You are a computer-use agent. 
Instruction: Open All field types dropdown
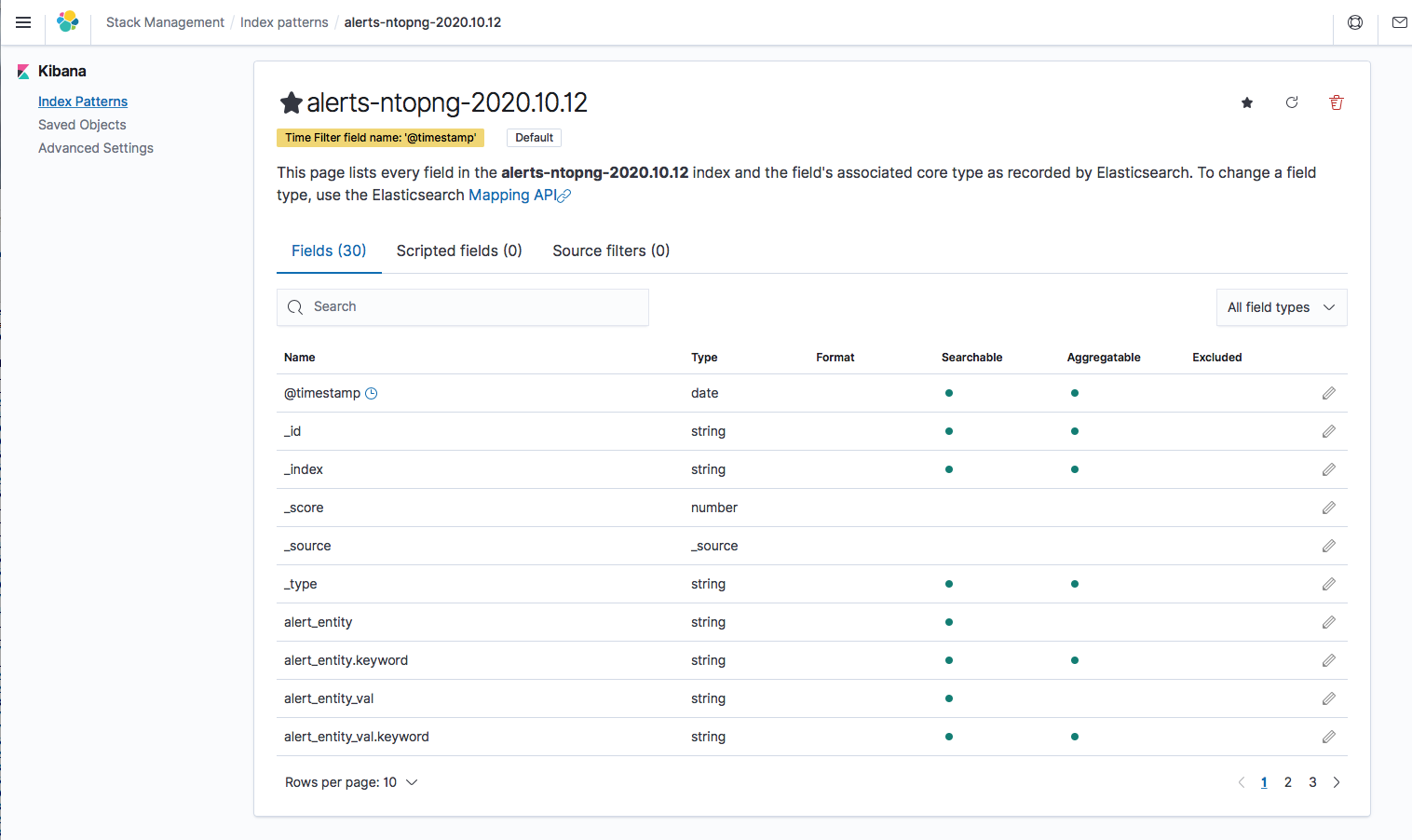[1282, 307]
